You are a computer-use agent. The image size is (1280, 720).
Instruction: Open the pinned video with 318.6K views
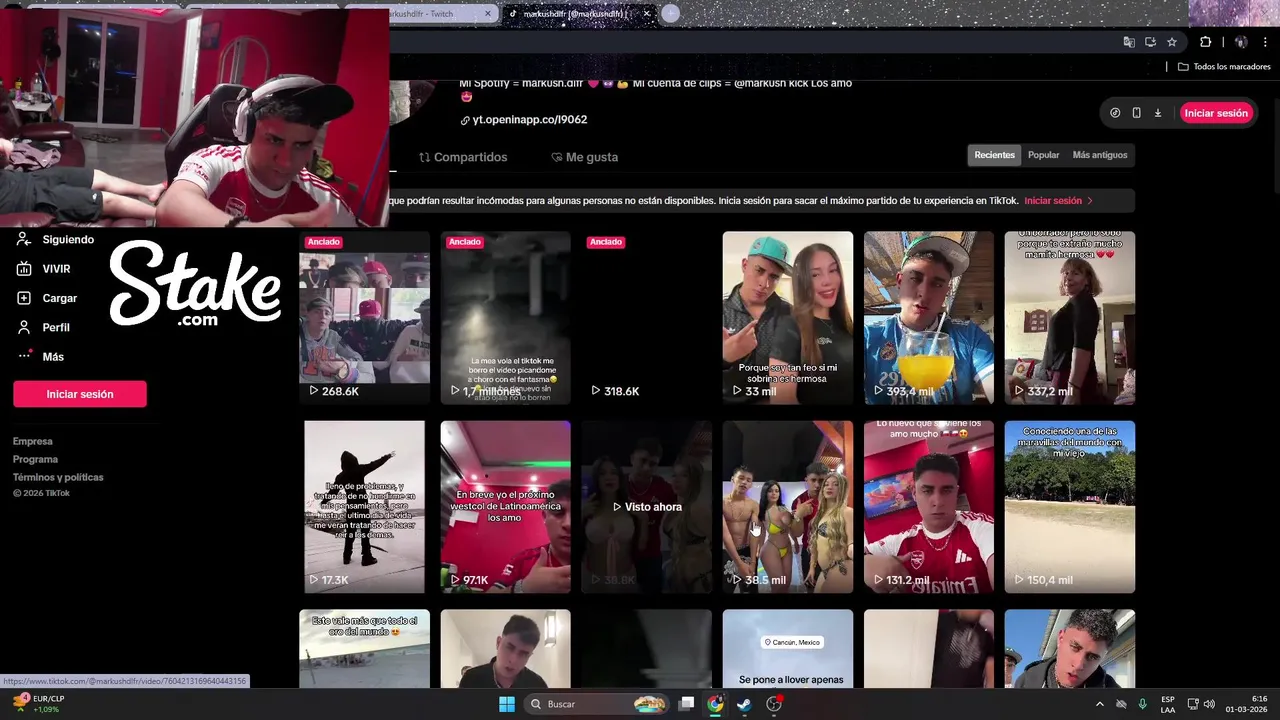(x=646, y=318)
